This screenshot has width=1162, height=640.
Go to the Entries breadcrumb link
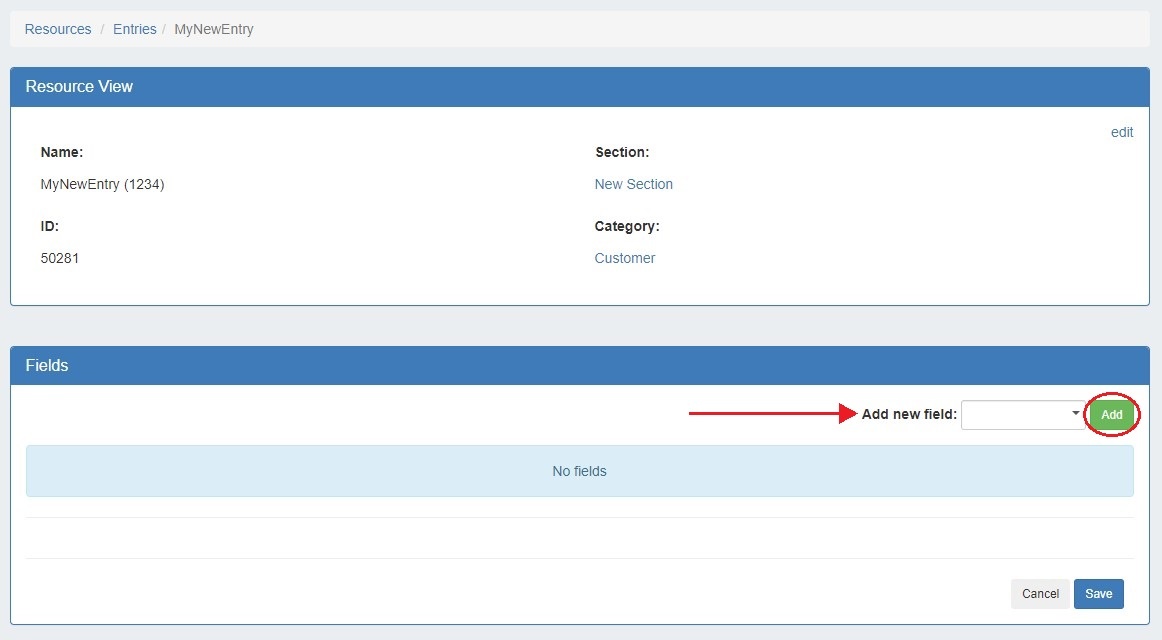tap(134, 29)
